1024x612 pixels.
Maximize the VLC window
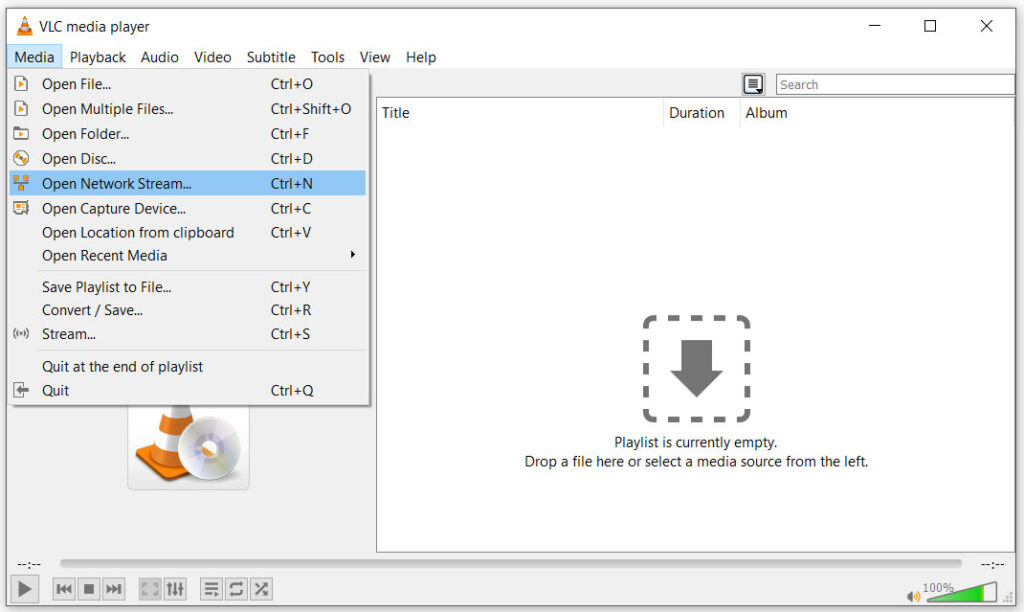tap(930, 25)
